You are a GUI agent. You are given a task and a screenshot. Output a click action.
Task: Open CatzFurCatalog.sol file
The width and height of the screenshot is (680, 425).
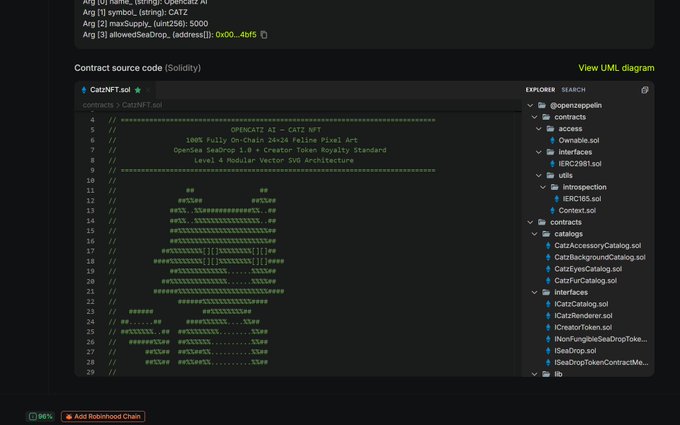585,281
